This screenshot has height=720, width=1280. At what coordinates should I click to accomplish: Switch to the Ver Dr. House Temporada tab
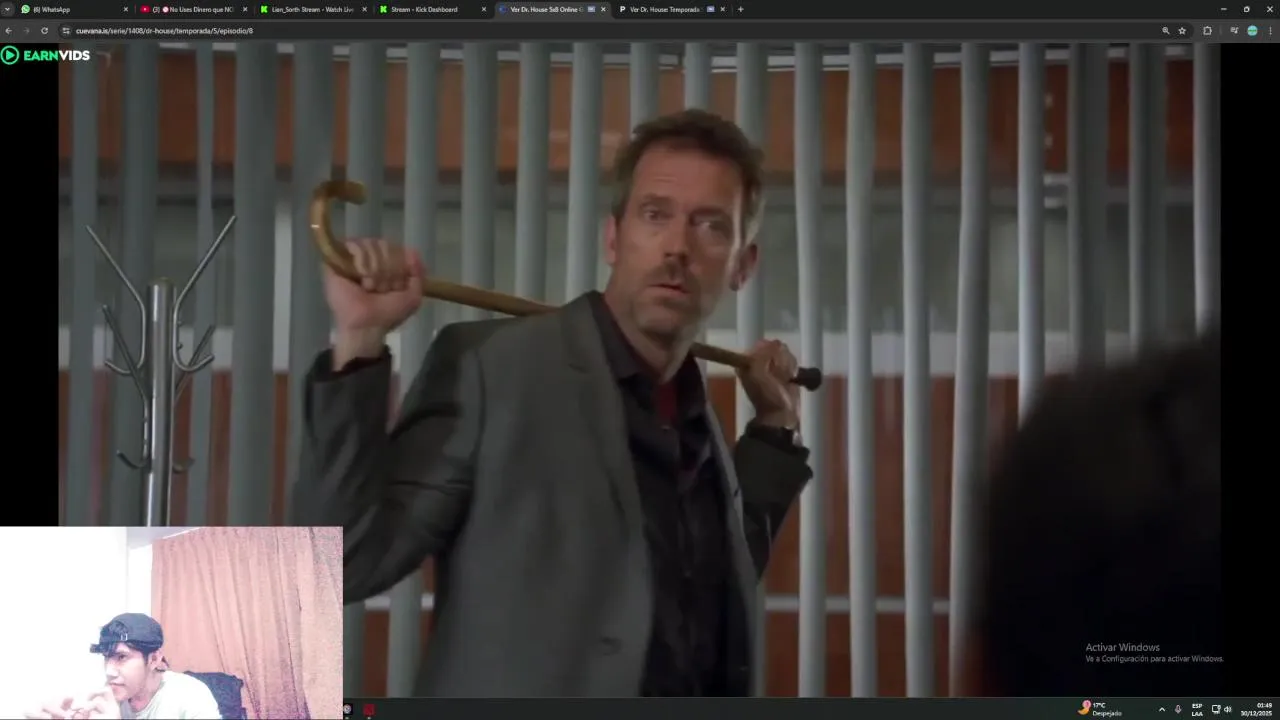pos(671,9)
